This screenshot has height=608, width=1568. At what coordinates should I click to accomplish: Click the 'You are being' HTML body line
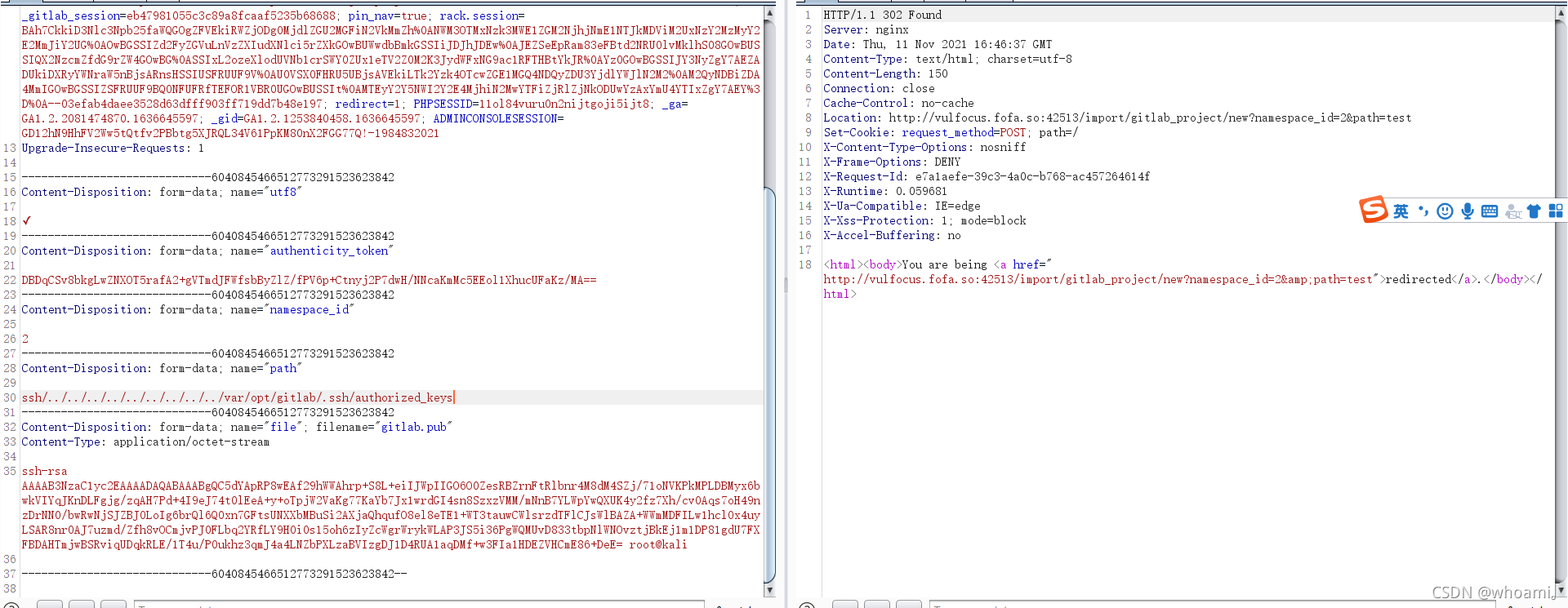coord(938,264)
